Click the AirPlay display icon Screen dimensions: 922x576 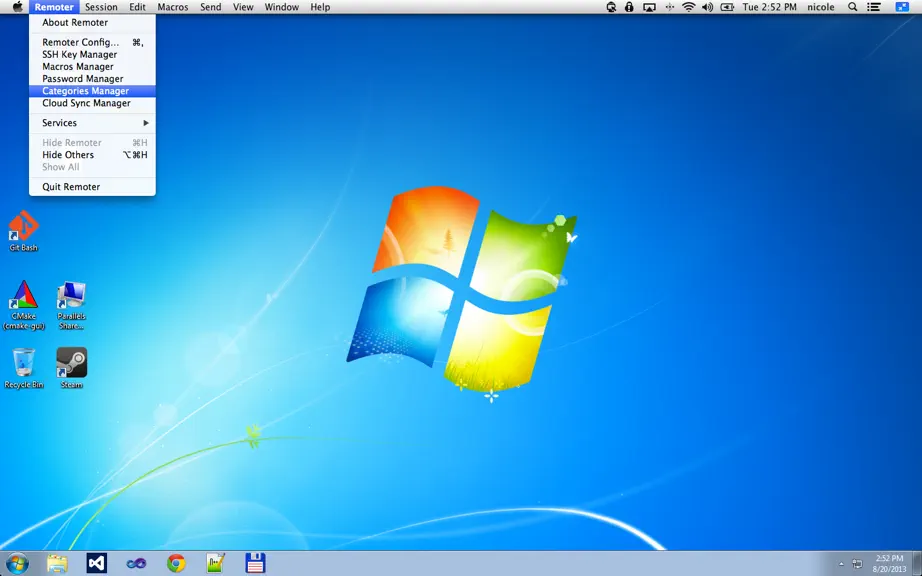point(649,7)
